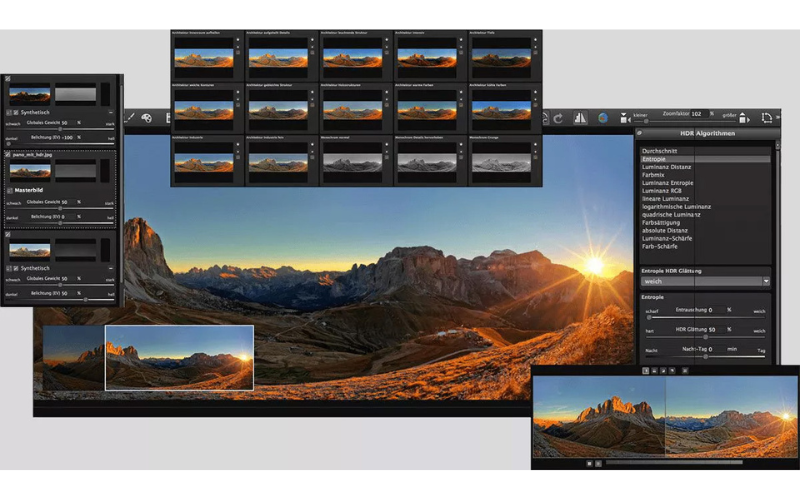Image resolution: width=800 pixels, height=500 pixels.
Task: Select lineare Luminanz algorithm
Action: tap(705, 198)
